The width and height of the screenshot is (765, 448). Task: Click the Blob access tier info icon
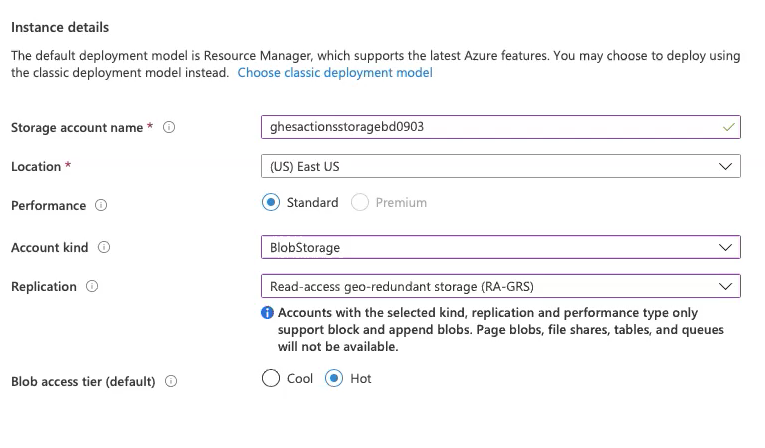tap(170, 382)
